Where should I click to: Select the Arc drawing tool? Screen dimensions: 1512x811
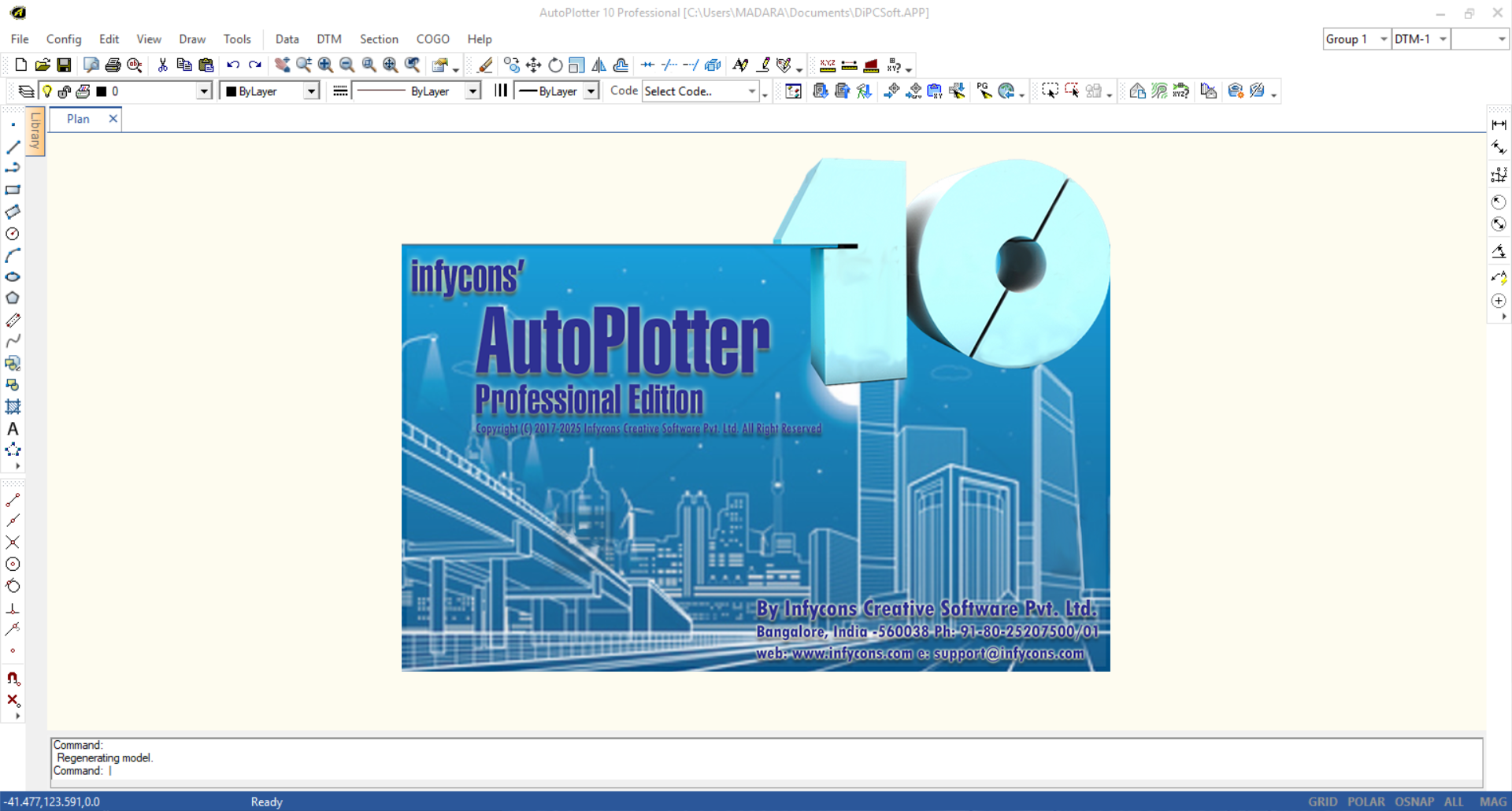click(x=13, y=255)
